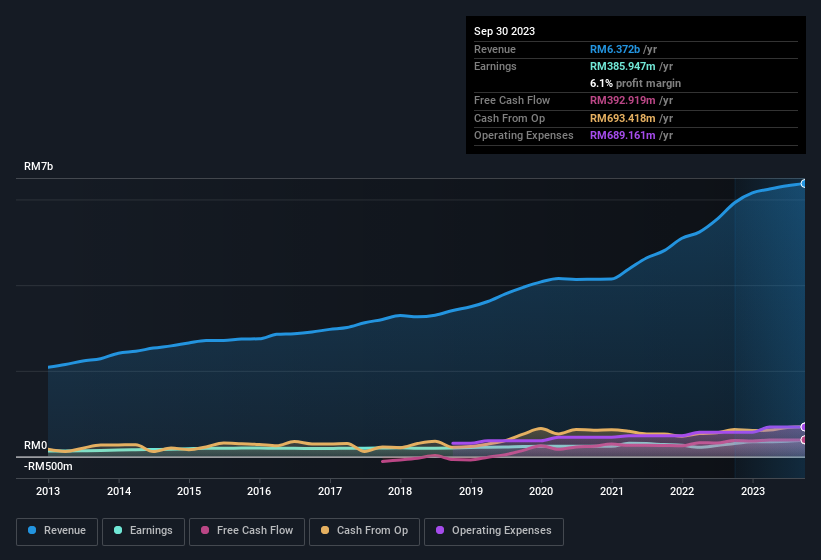Screen dimensions: 821x560
Task: Select the 2018 label on the time axis
Action: (400, 491)
